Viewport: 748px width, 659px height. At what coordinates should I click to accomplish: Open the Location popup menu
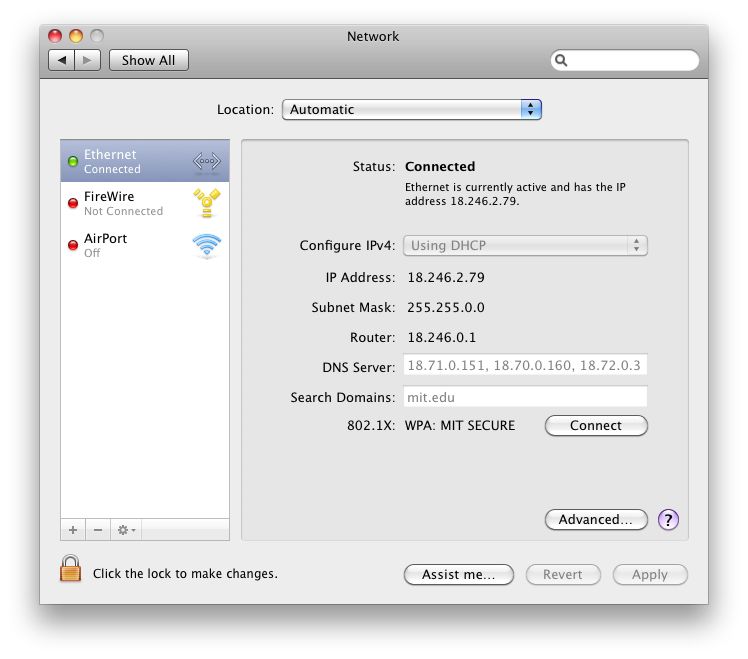[412, 110]
